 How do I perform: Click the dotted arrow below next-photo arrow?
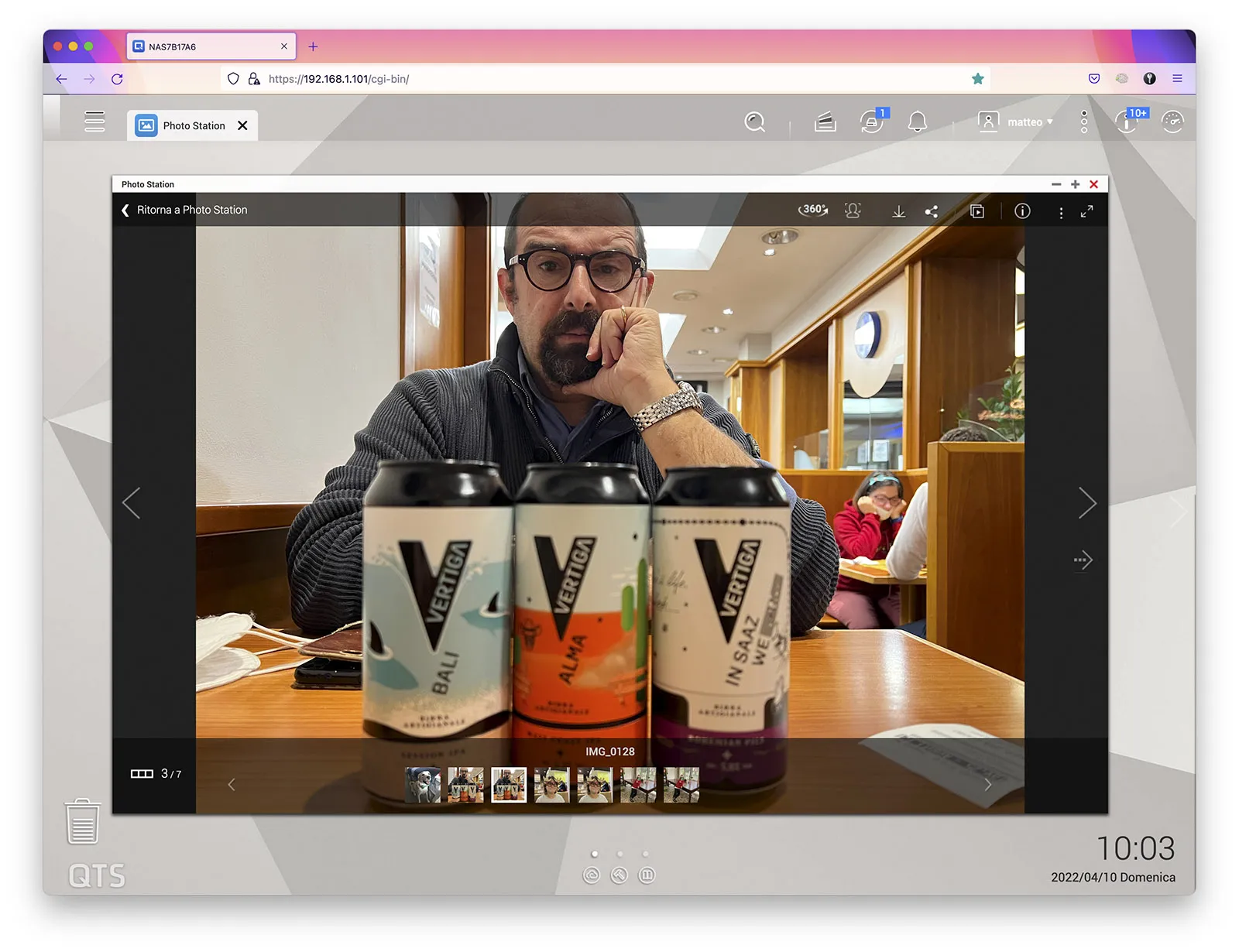[x=1083, y=560]
